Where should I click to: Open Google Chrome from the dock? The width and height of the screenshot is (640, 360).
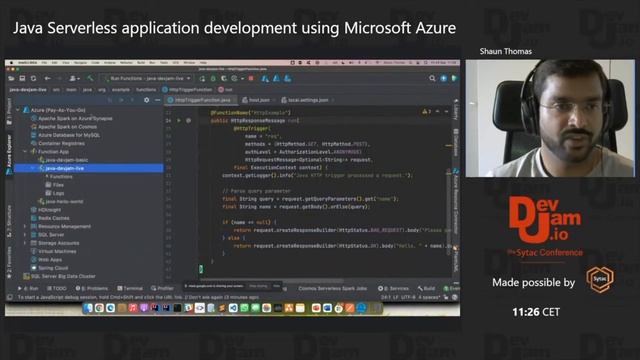(x=99, y=308)
